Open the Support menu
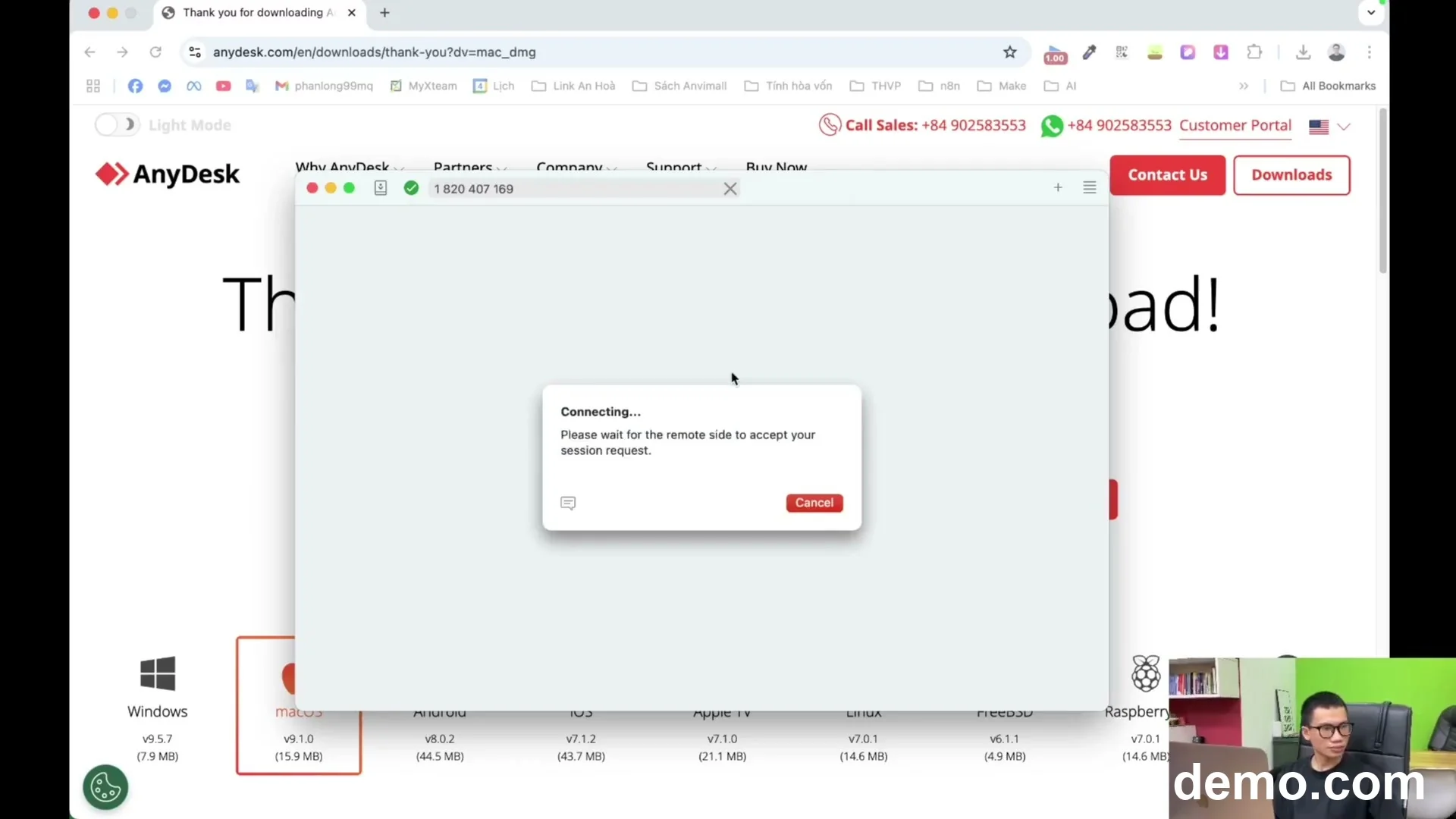Screen dimensions: 1456x819 point(680,167)
